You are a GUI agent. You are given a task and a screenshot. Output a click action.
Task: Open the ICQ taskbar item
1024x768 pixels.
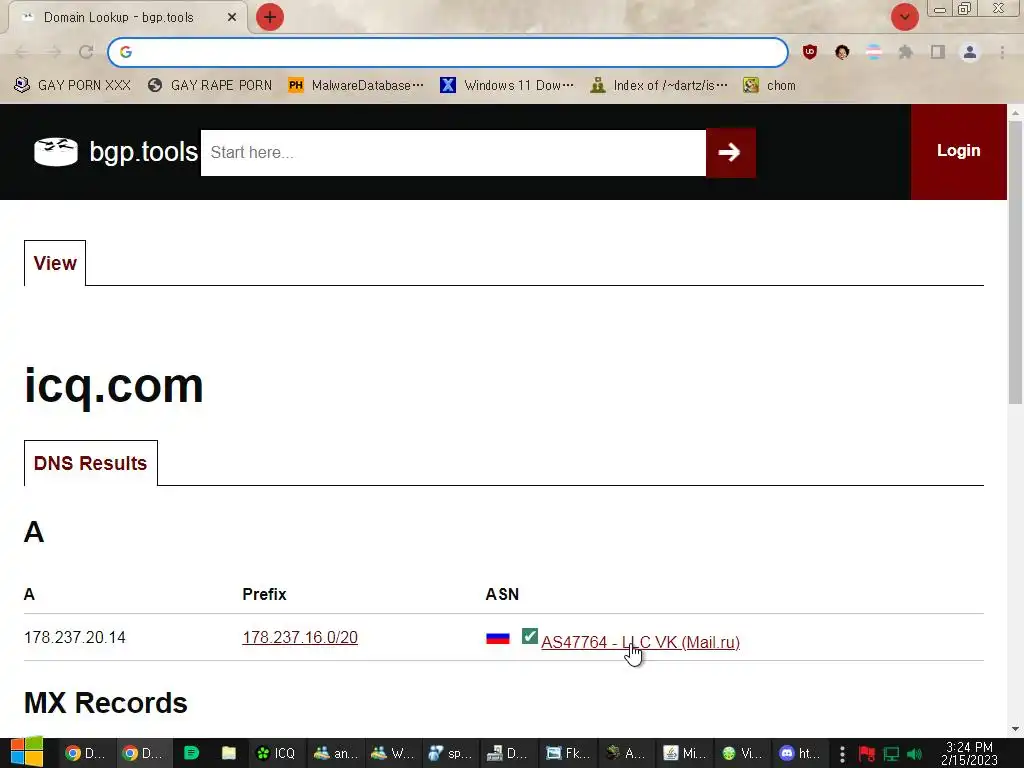(276, 754)
